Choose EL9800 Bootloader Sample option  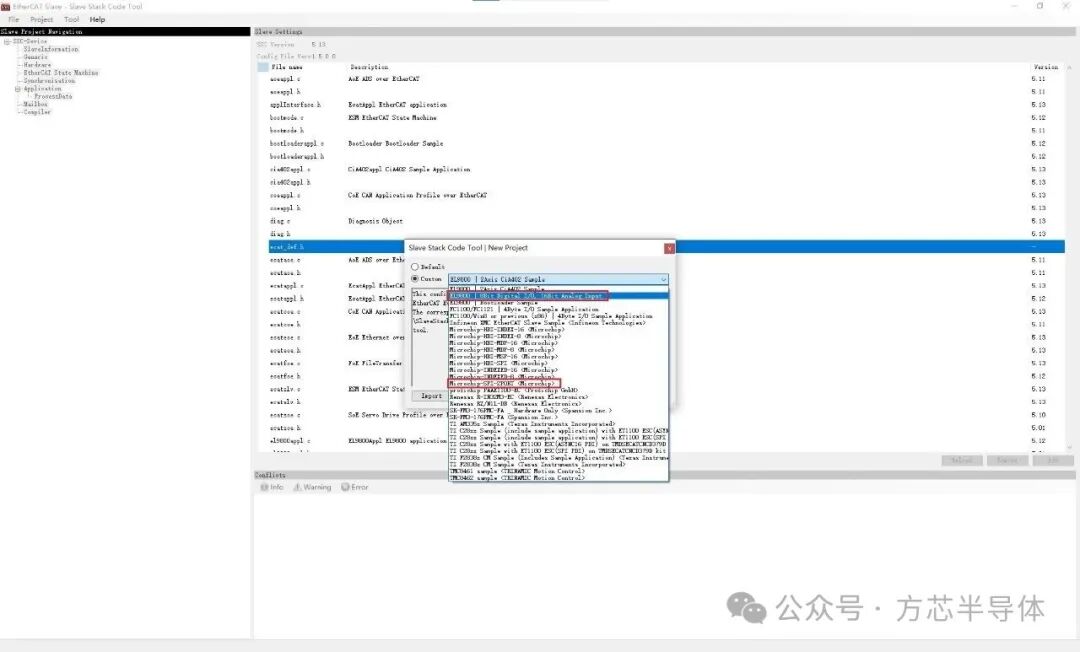[x=558, y=302]
